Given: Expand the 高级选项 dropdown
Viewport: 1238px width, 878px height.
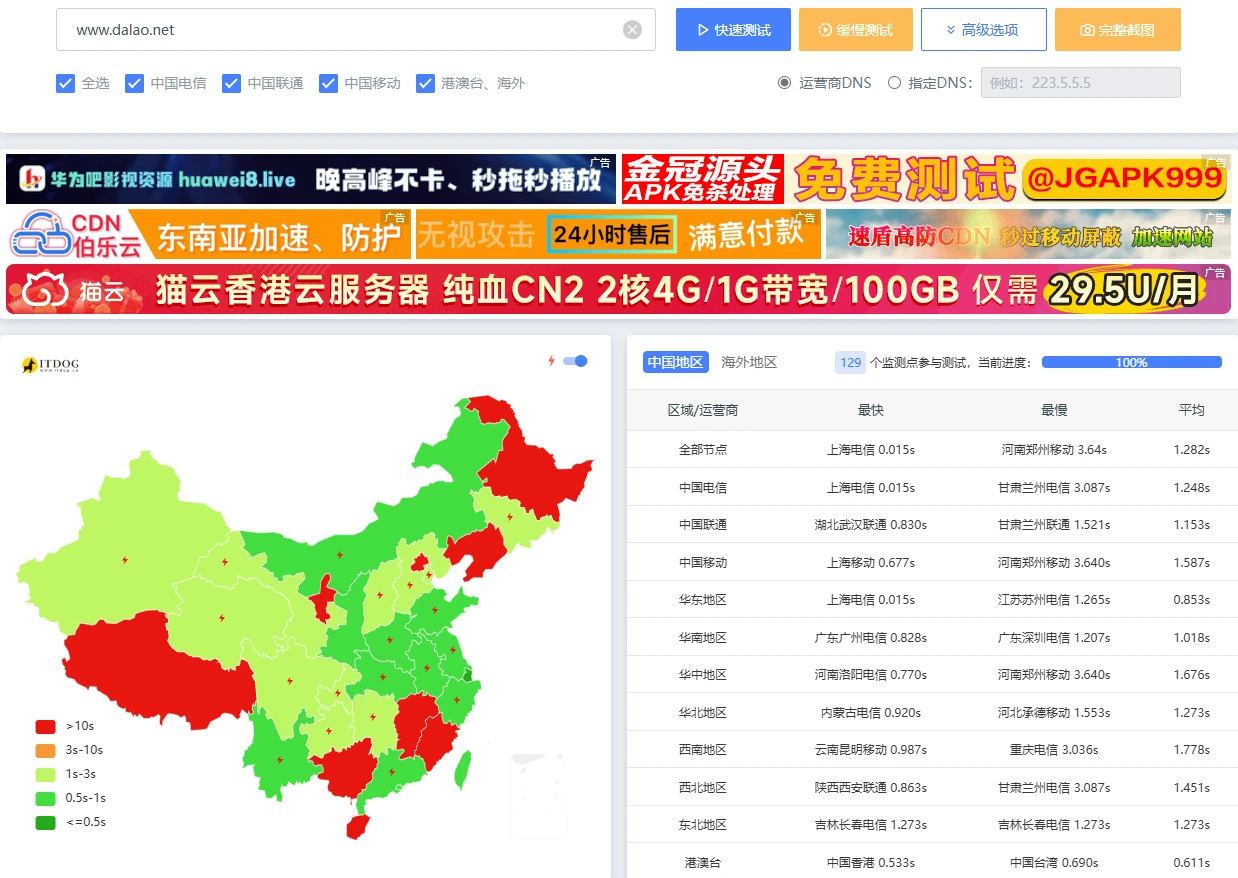Looking at the screenshot, I should [983, 30].
